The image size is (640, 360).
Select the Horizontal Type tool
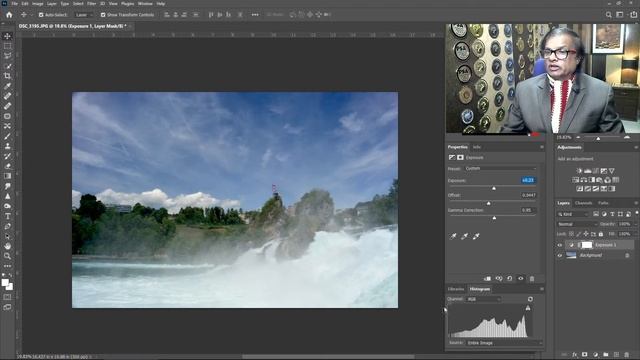pyautogui.click(x=7, y=216)
